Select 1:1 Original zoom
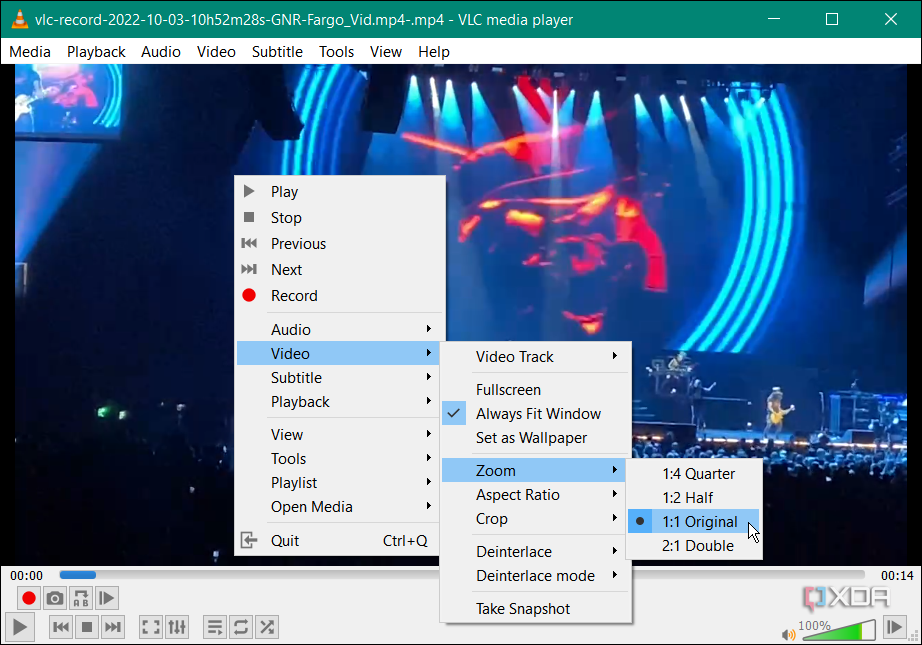 [694, 522]
